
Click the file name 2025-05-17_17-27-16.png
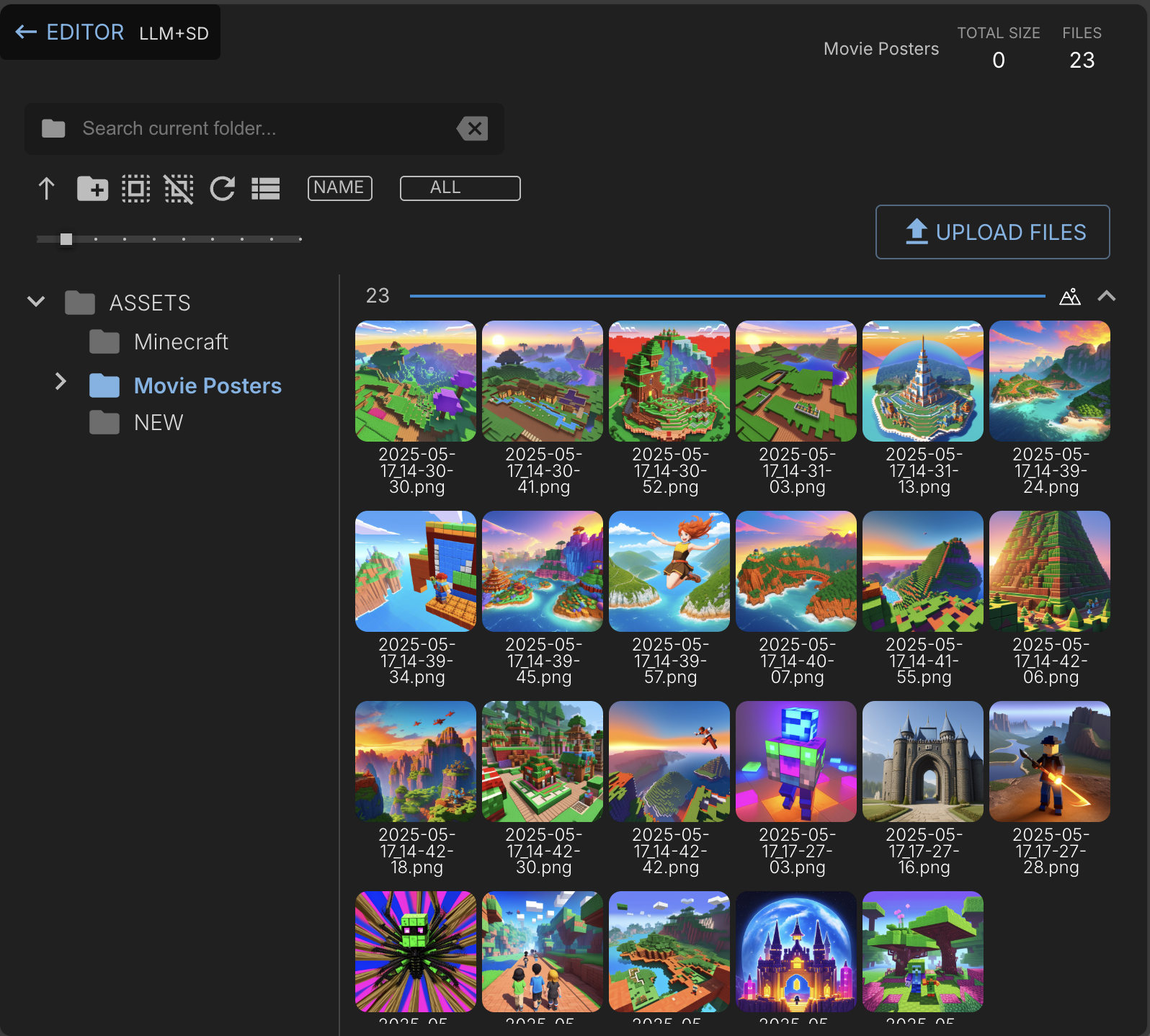(924, 851)
